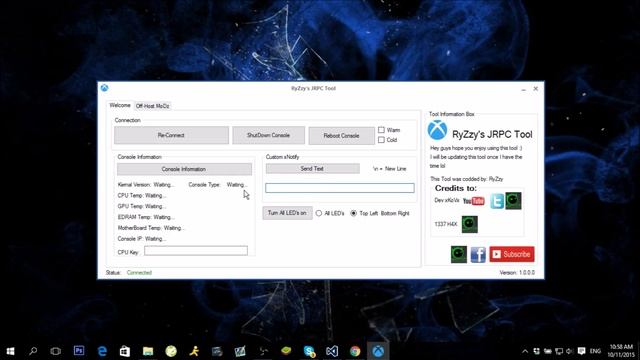Viewport: 640px width, 360px height.
Task: Click the Xbox logo in Tool Information Box
Action: pos(437,130)
